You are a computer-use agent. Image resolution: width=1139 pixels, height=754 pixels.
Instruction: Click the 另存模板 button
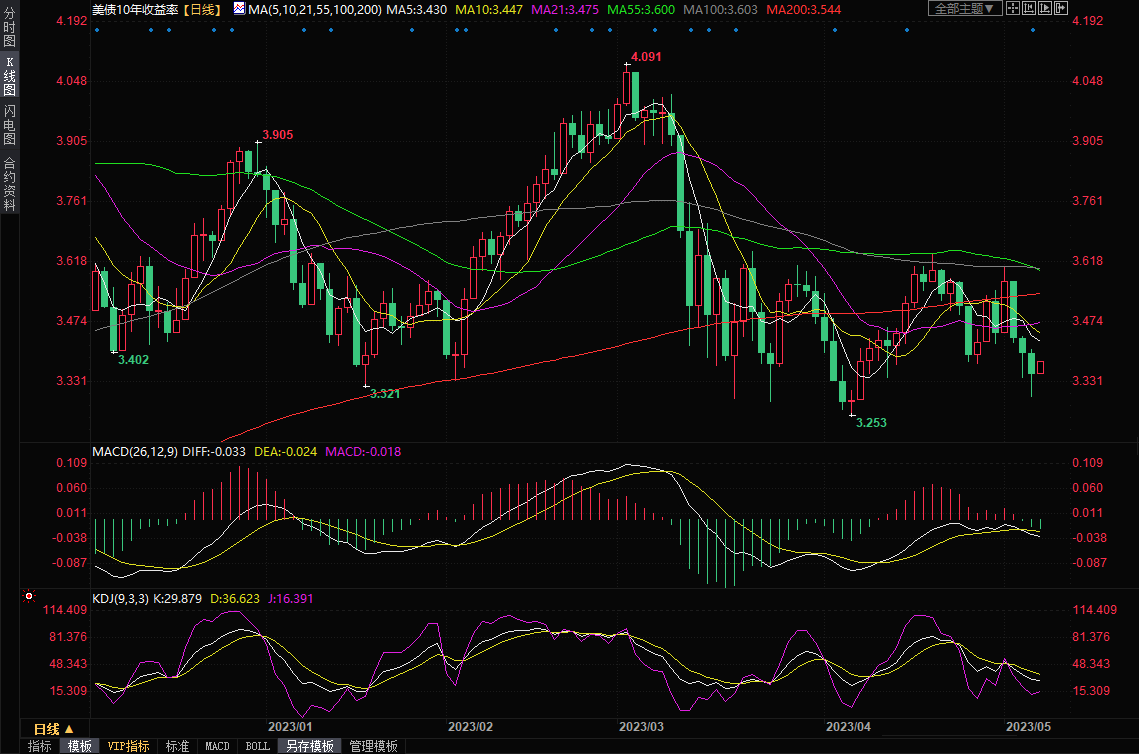[309, 746]
